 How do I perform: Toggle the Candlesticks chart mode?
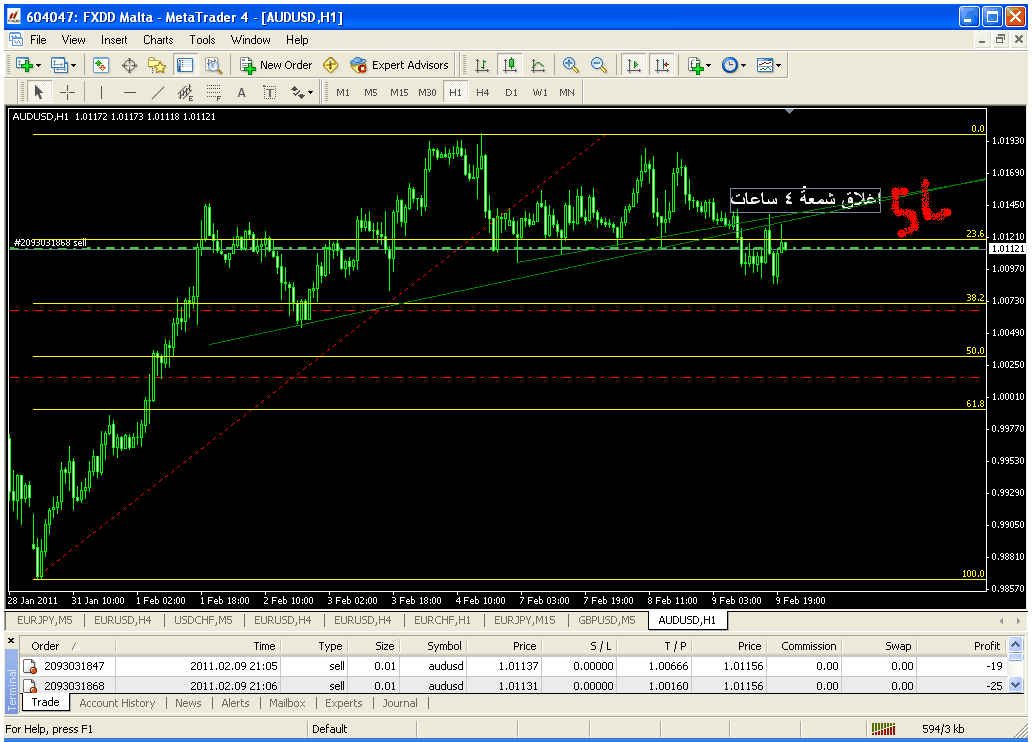point(510,65)
